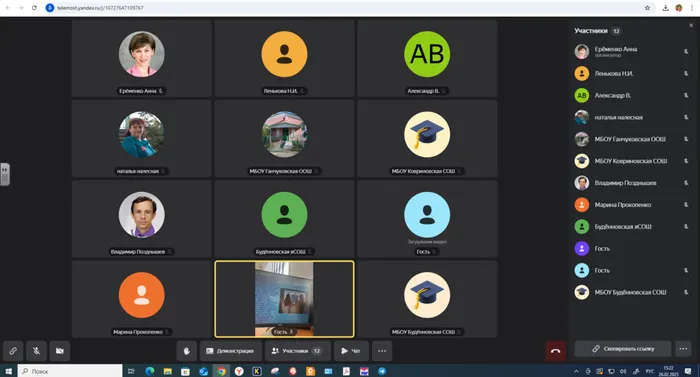The image size is (700, 377).
Task: Click the microphone icon for наталья налесная in list
Action: click(686, 117)
